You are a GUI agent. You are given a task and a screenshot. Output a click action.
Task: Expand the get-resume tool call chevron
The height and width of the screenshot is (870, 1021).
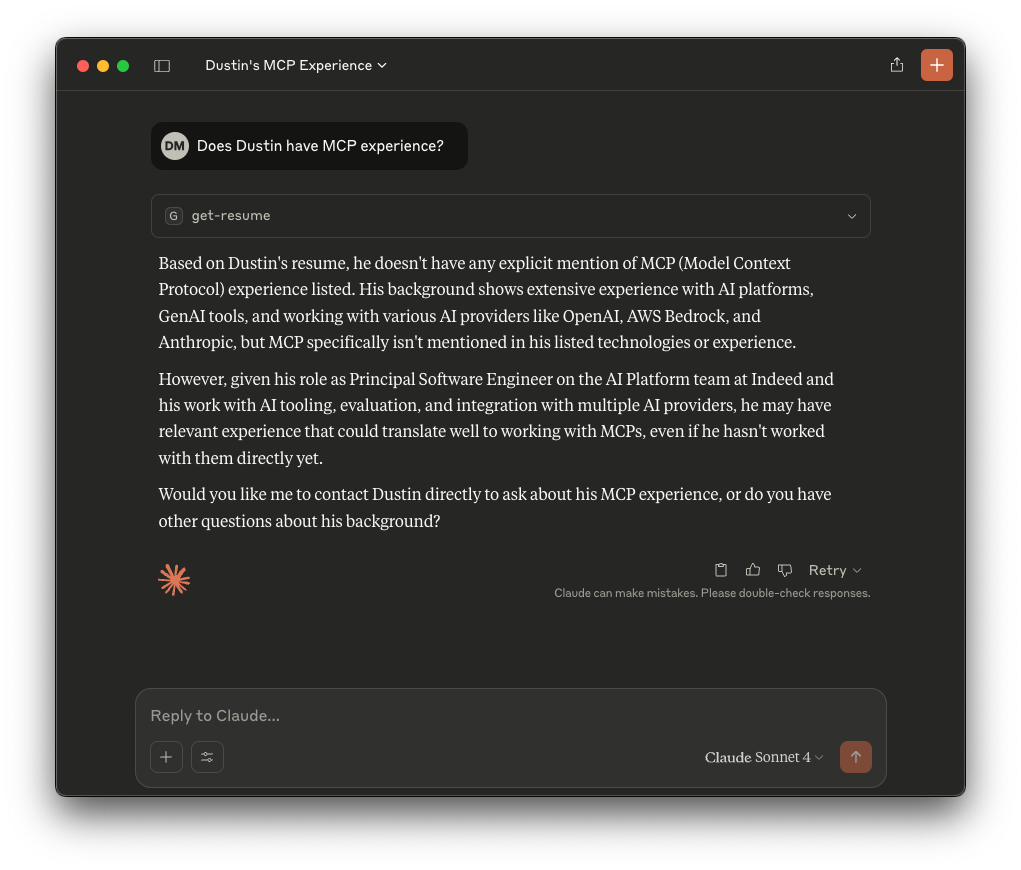coord(852,216)
